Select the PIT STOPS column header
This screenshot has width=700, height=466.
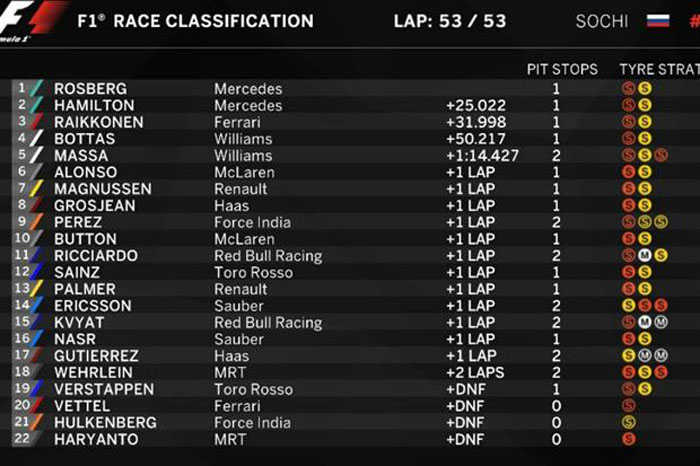562,69
